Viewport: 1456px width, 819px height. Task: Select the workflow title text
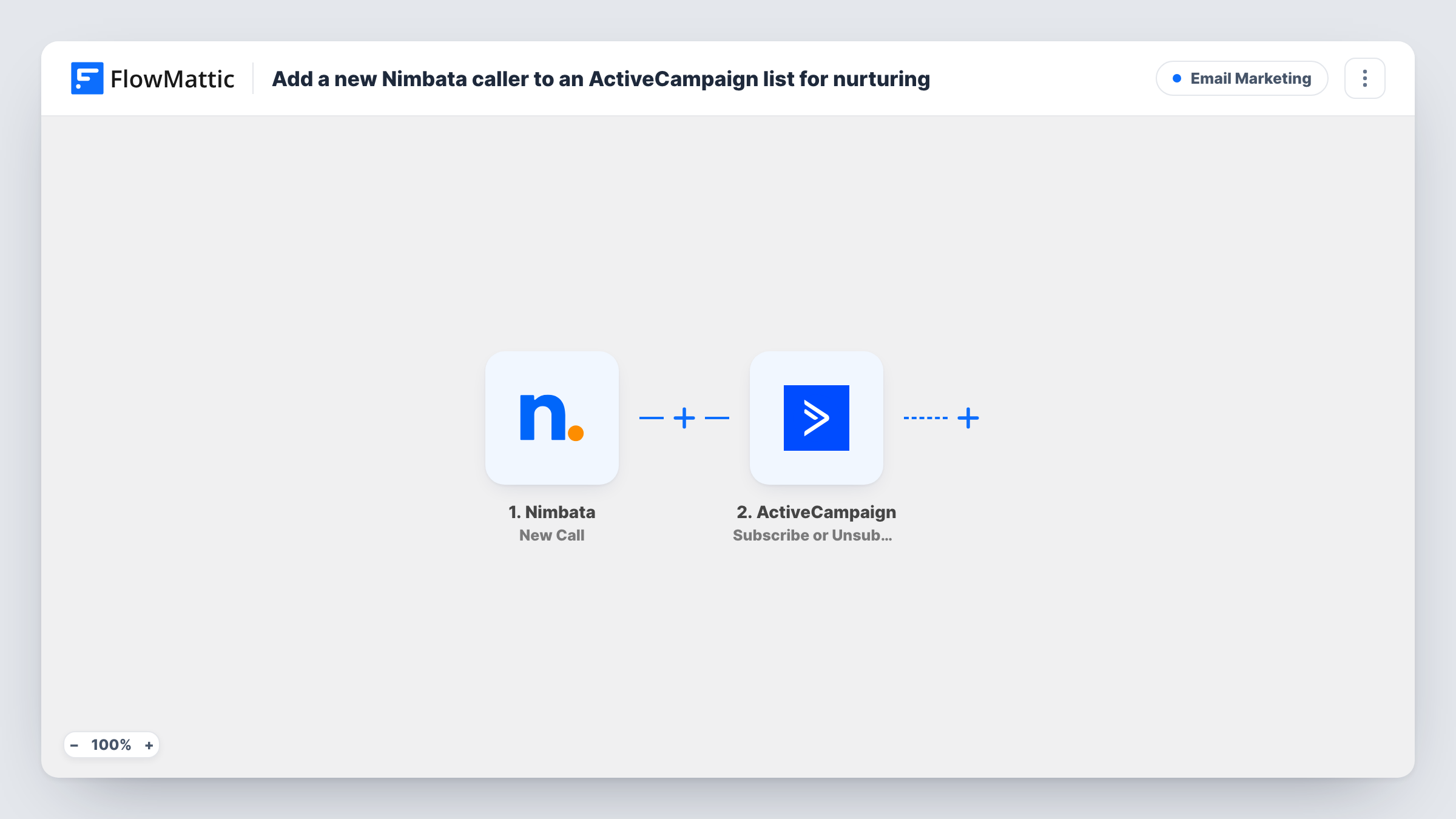(601, 79)
